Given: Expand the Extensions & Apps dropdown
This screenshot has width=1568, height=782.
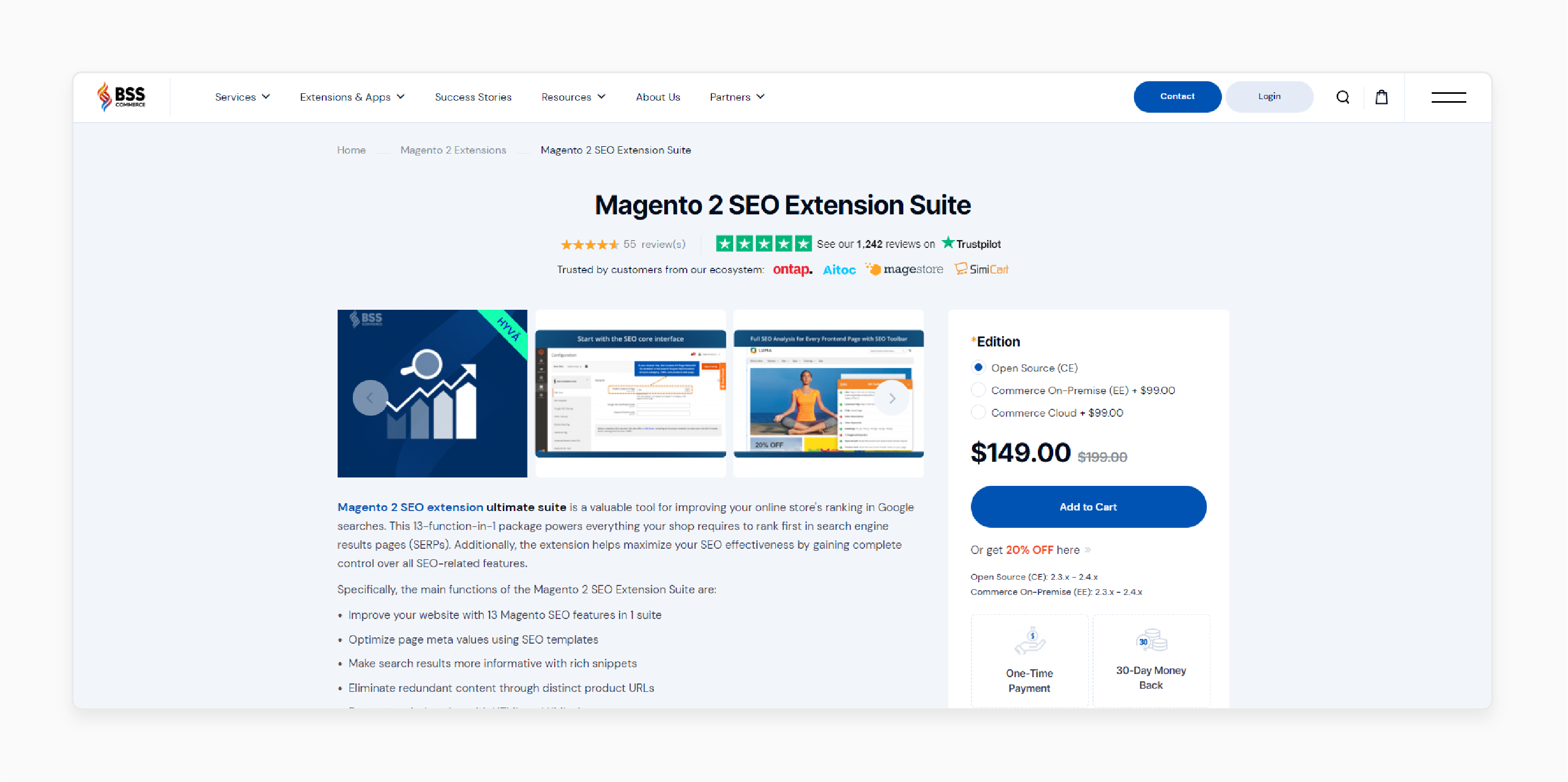Looking at the screenshot, I should tap(352, 97).
